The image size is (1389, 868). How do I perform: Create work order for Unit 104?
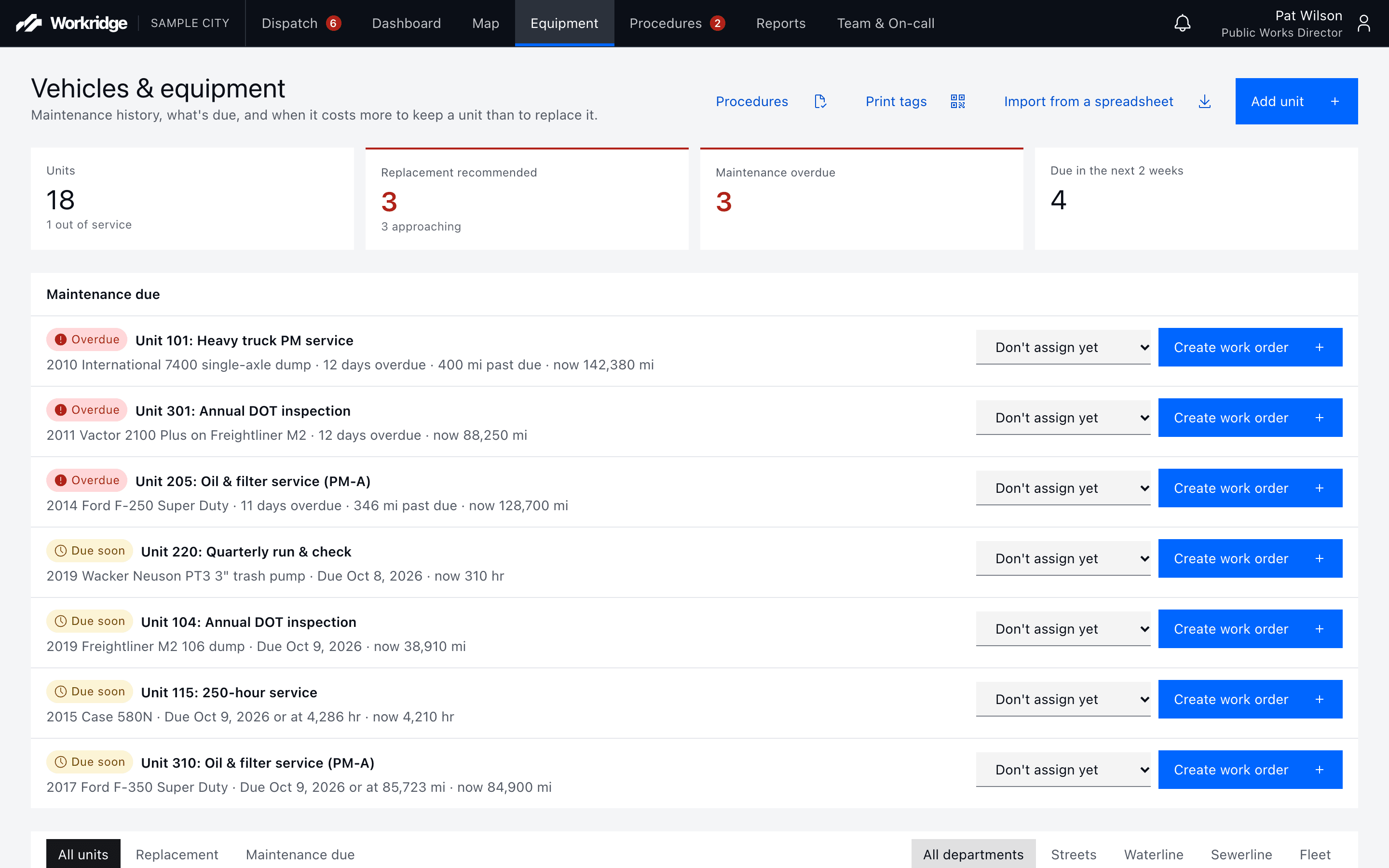(1250, 629)
